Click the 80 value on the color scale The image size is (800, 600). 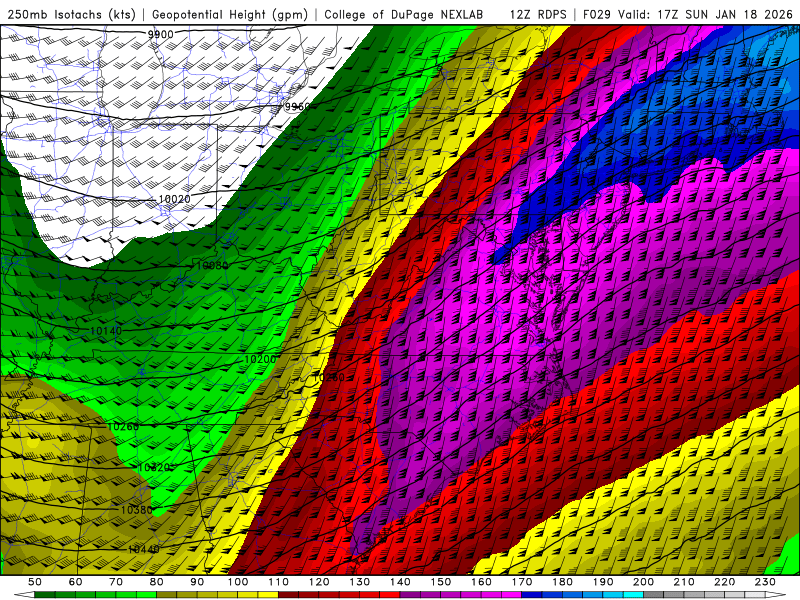point(157,582)
